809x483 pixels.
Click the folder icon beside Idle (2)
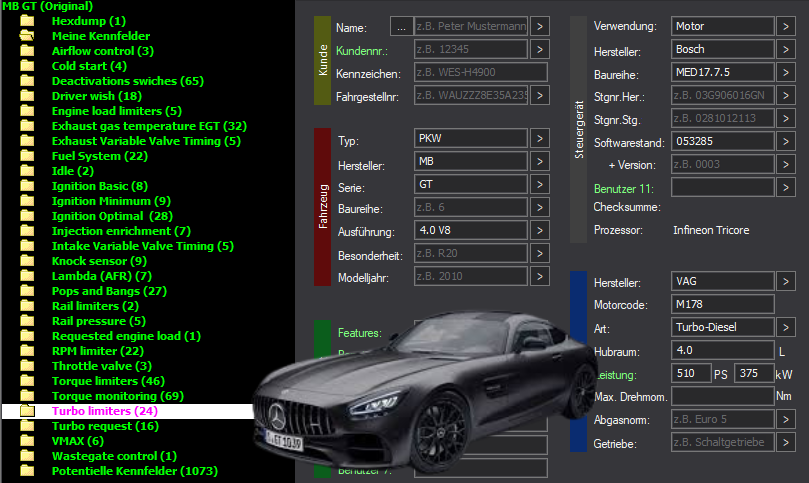click(x=27, y=171)
